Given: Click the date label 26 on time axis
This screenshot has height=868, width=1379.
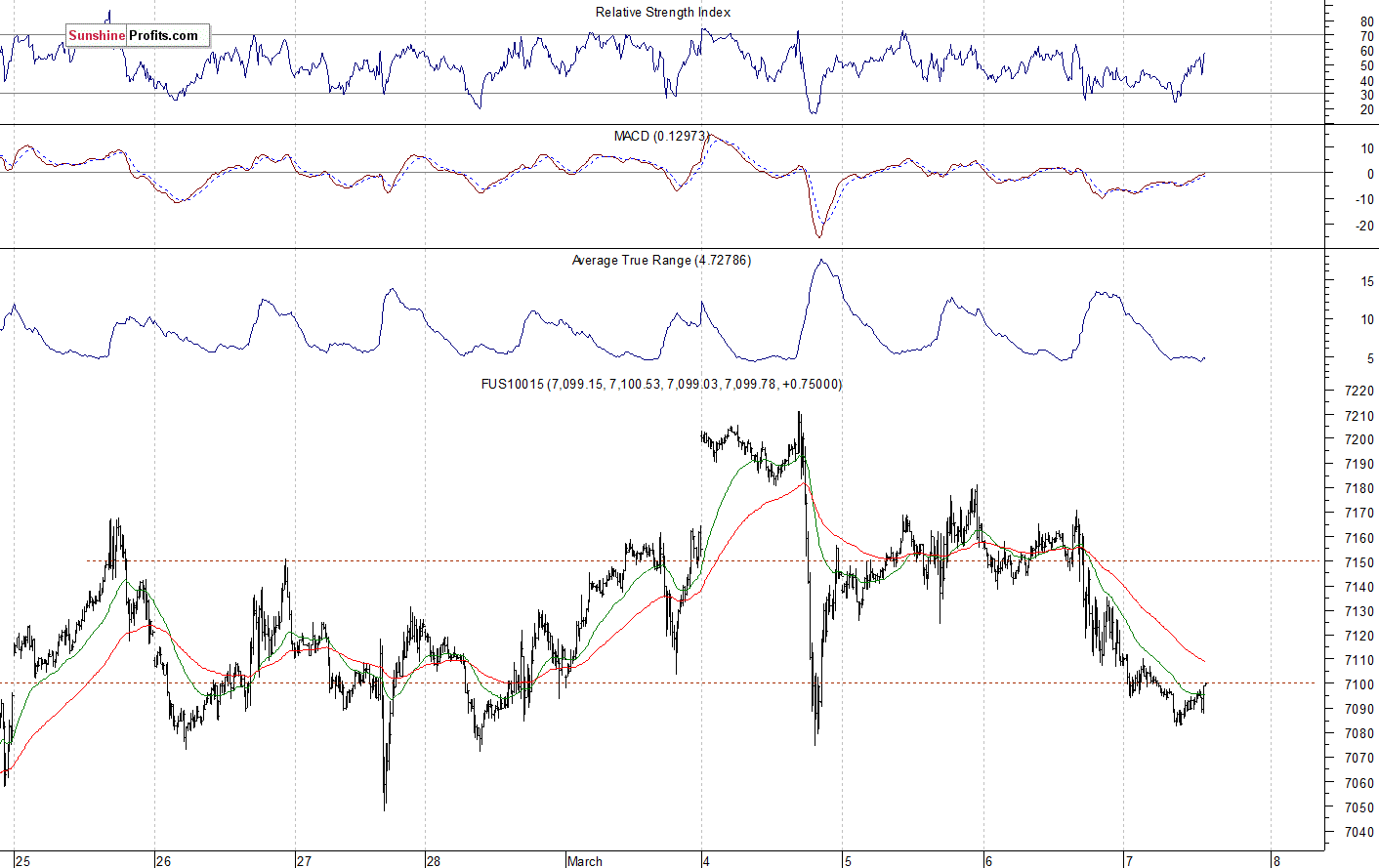Looking at the screenshot, I should 163,860.
